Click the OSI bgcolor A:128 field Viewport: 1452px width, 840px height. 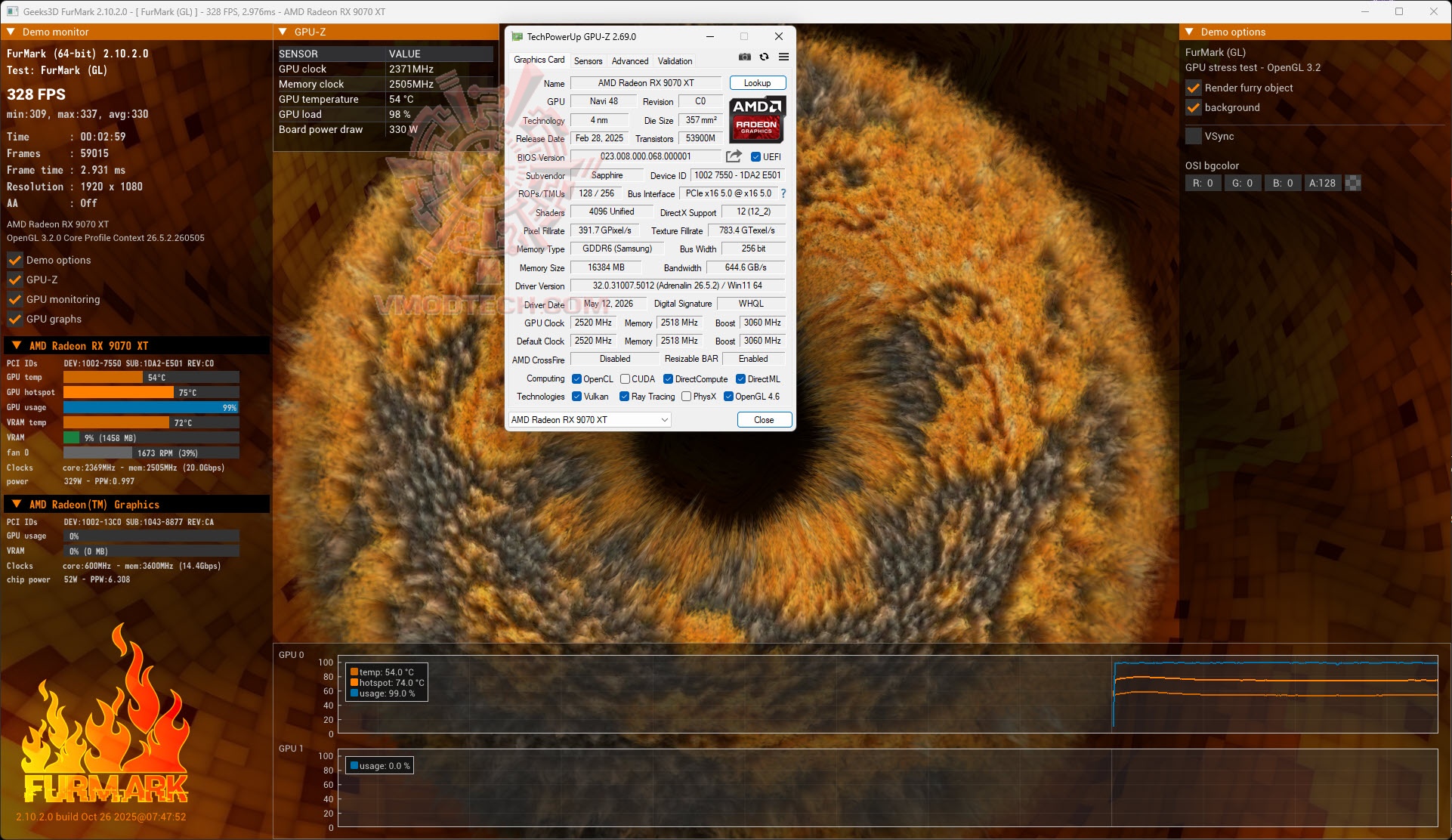1323,183
